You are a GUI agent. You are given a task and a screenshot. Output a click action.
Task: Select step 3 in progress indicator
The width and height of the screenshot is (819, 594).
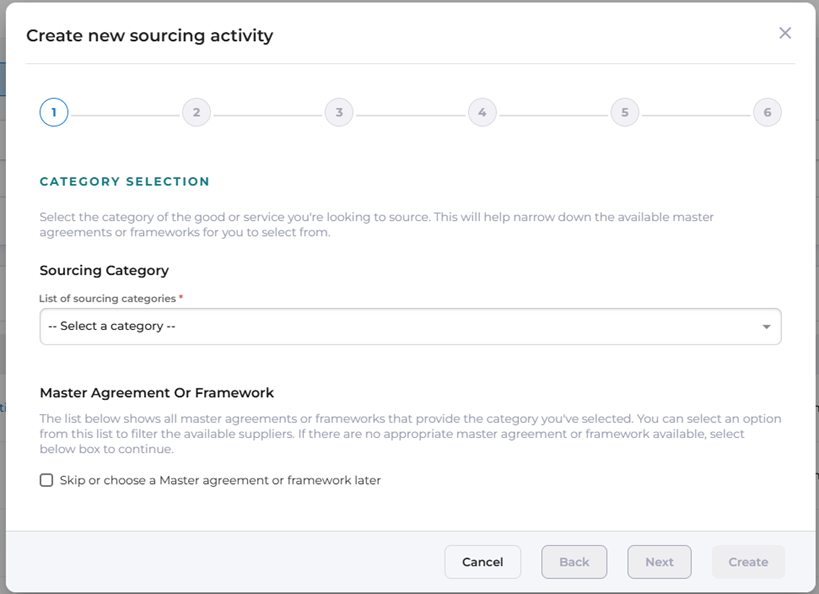point(339,112)
